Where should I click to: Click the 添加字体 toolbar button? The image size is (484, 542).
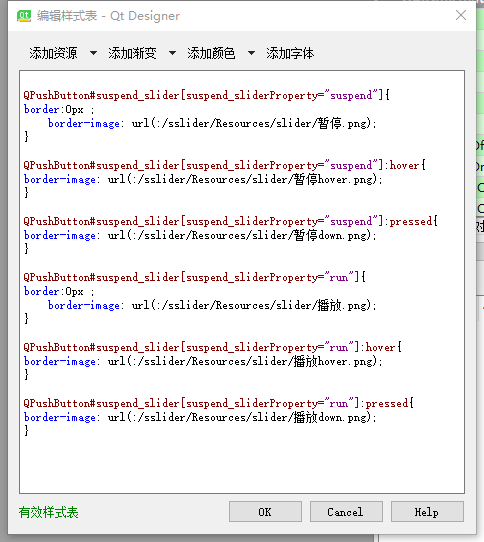290,53
